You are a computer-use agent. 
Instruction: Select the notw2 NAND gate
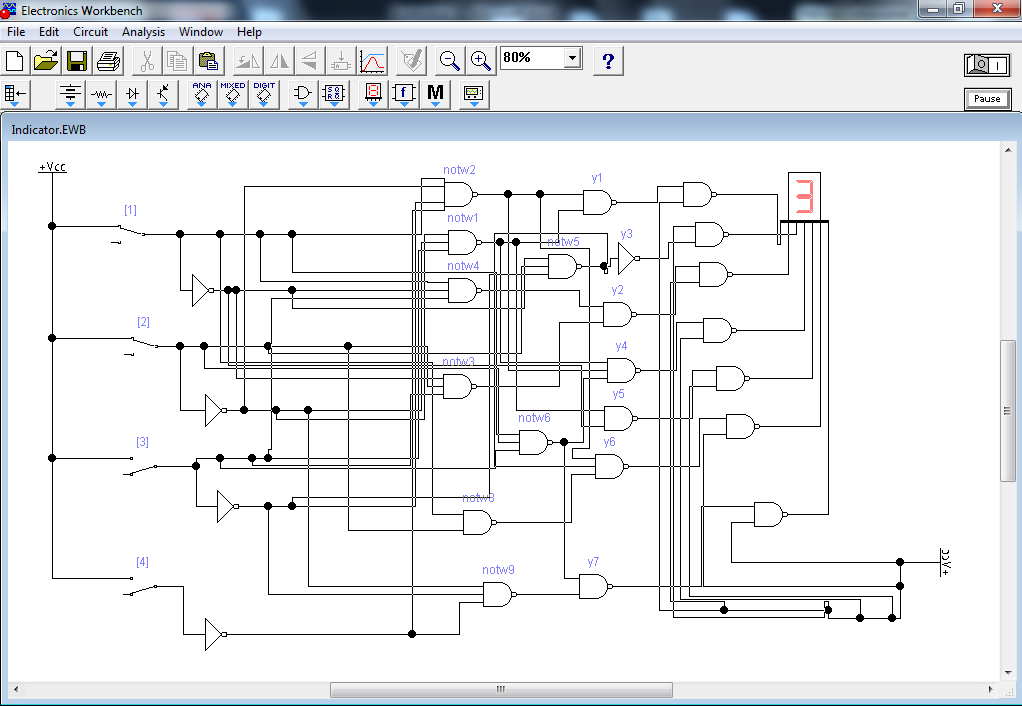(460, 194)
